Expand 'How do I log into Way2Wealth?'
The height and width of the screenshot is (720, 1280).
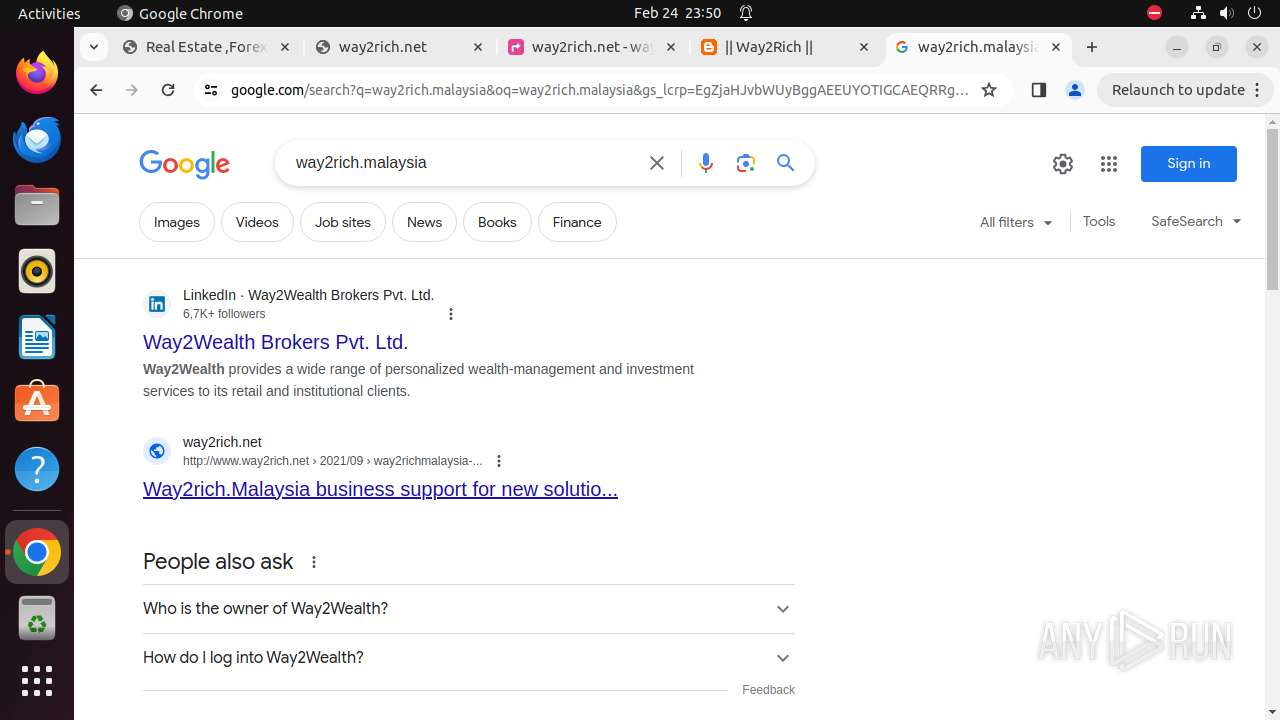468,658
